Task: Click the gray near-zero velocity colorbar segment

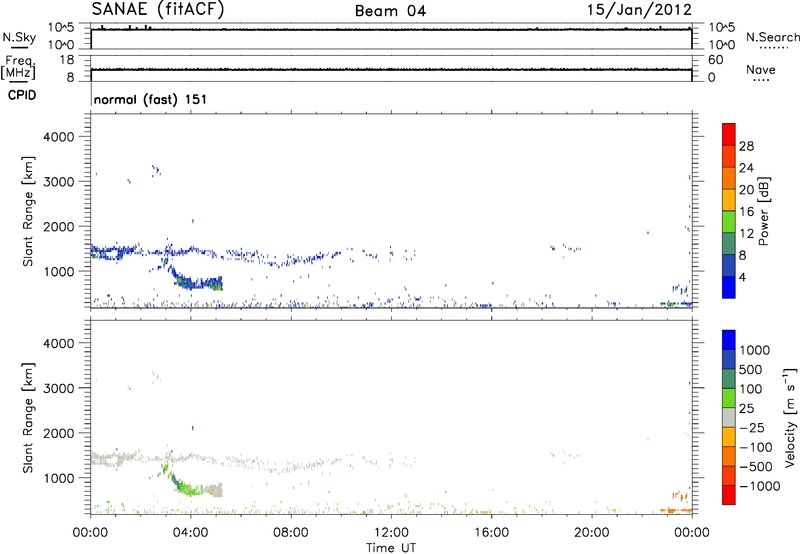Action: 729,417
